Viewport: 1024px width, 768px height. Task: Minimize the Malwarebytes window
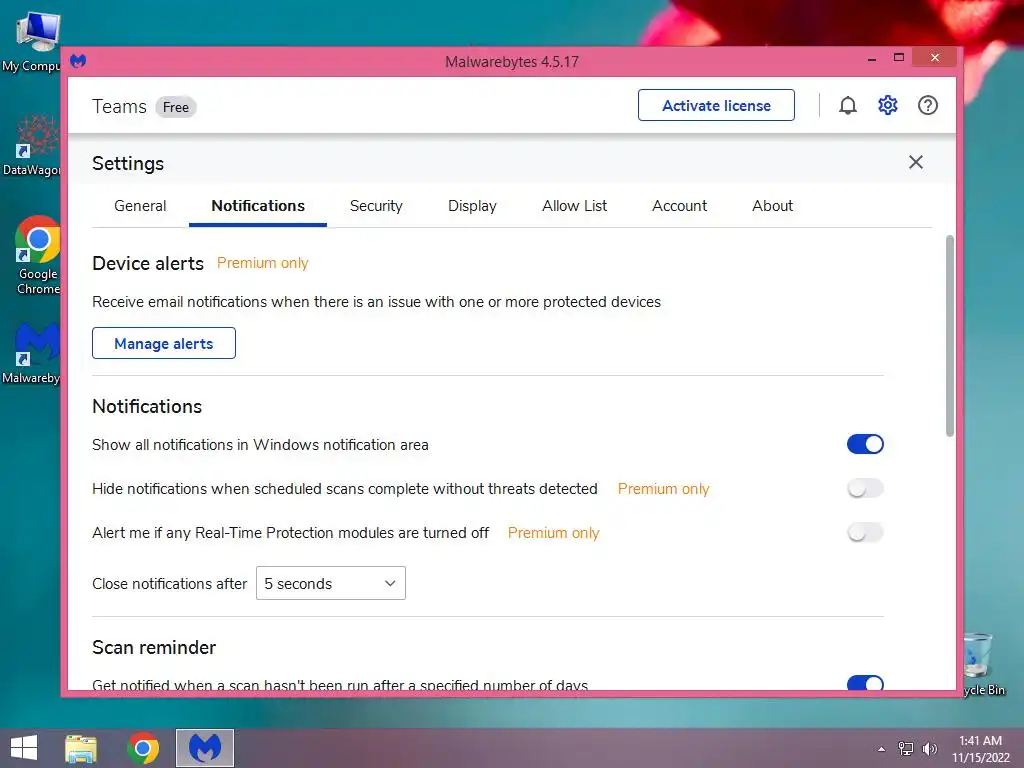pos(871,58)
